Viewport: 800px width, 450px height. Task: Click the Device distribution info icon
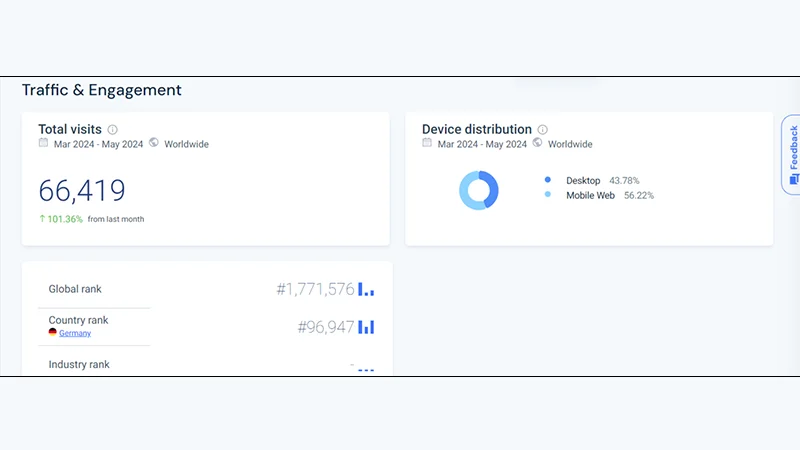tap(542, 130)
